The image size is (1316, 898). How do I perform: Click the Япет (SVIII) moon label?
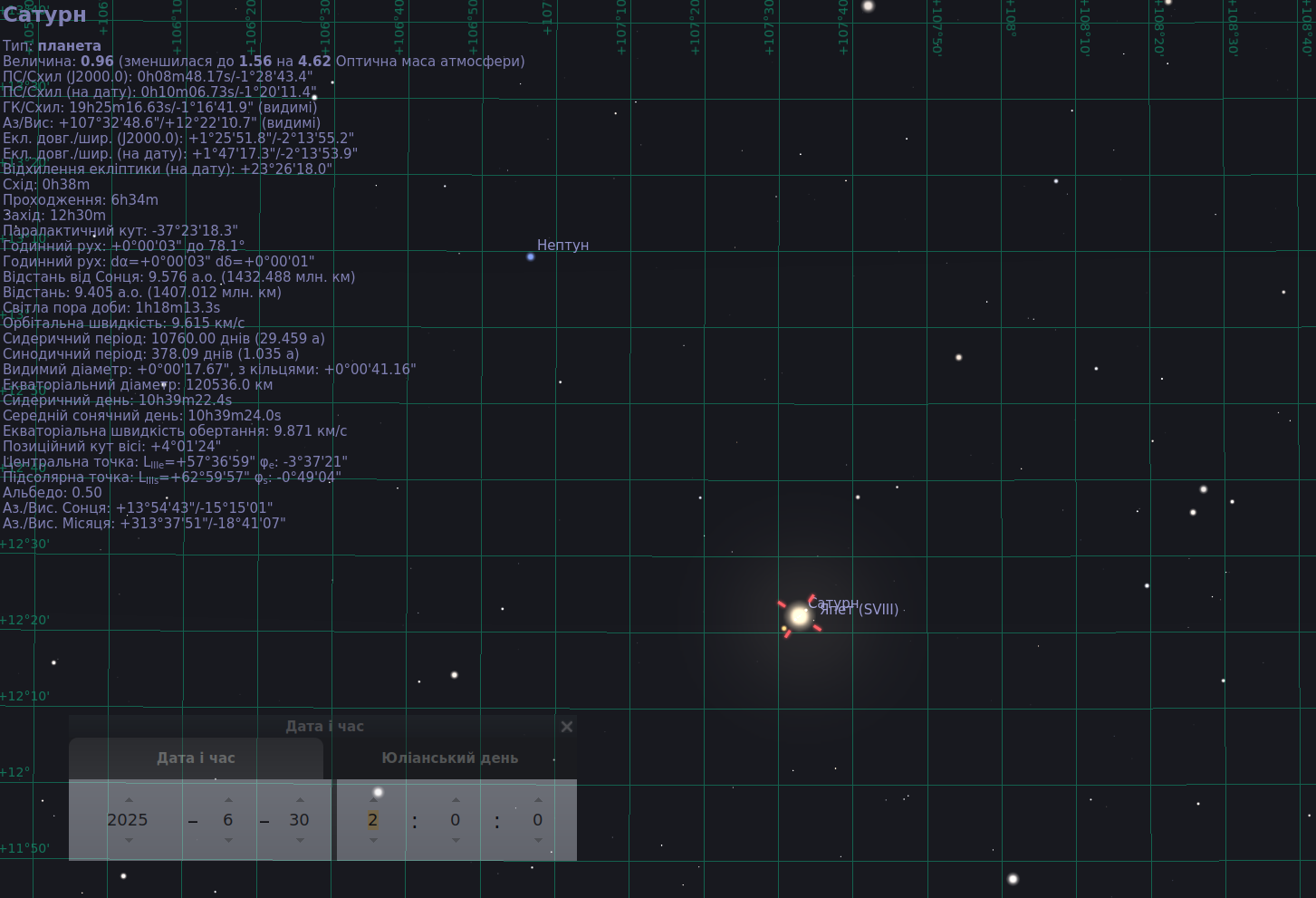[x=859, y=610]
